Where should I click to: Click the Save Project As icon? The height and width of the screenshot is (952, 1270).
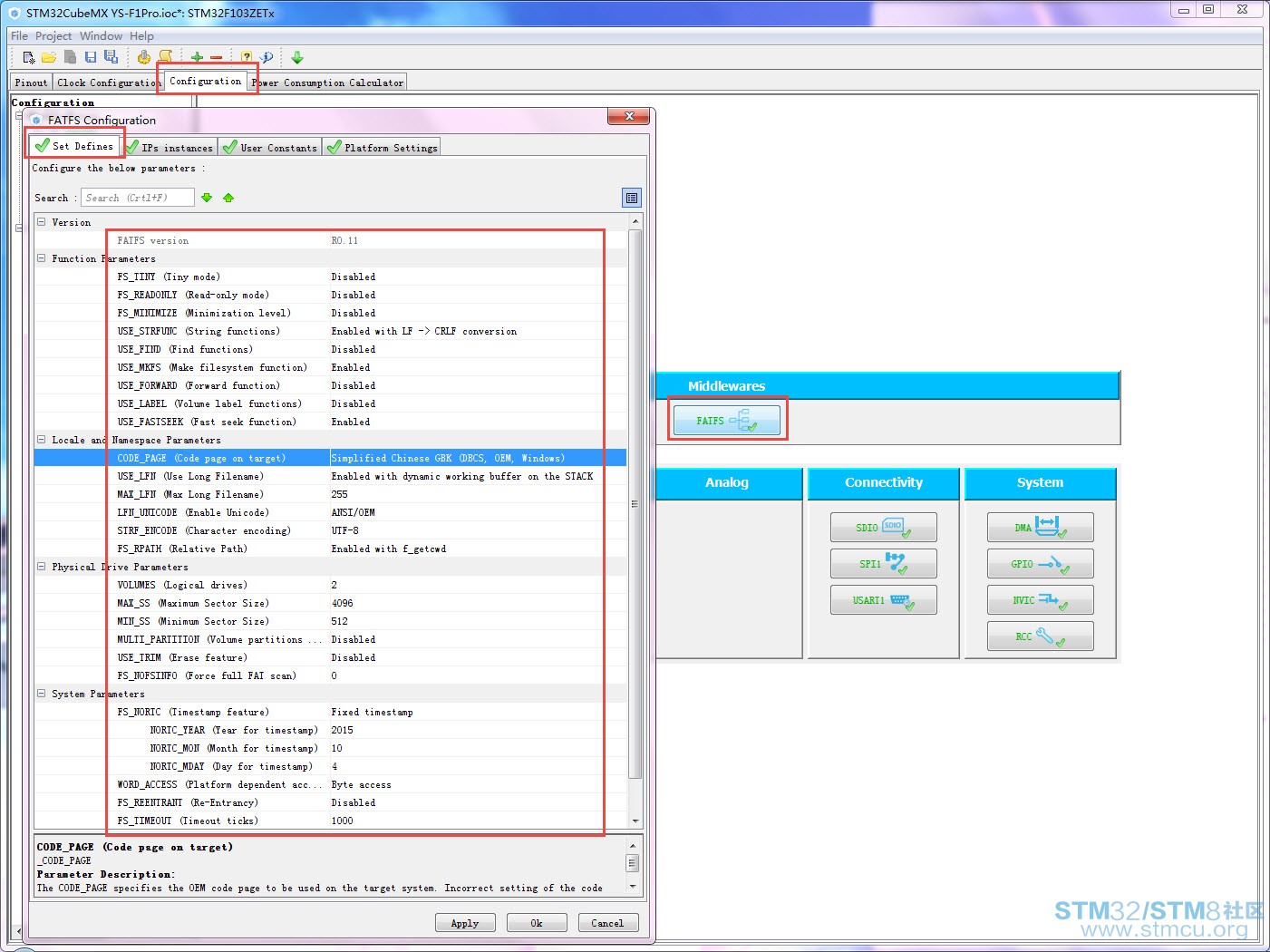point(111,57)
